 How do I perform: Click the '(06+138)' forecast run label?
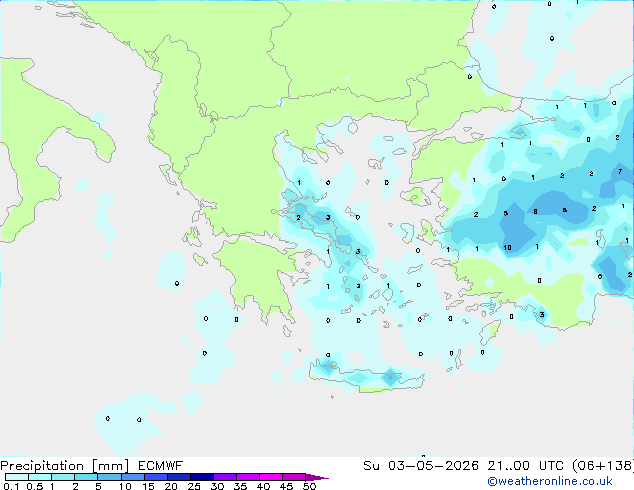(x=603, y=466)
